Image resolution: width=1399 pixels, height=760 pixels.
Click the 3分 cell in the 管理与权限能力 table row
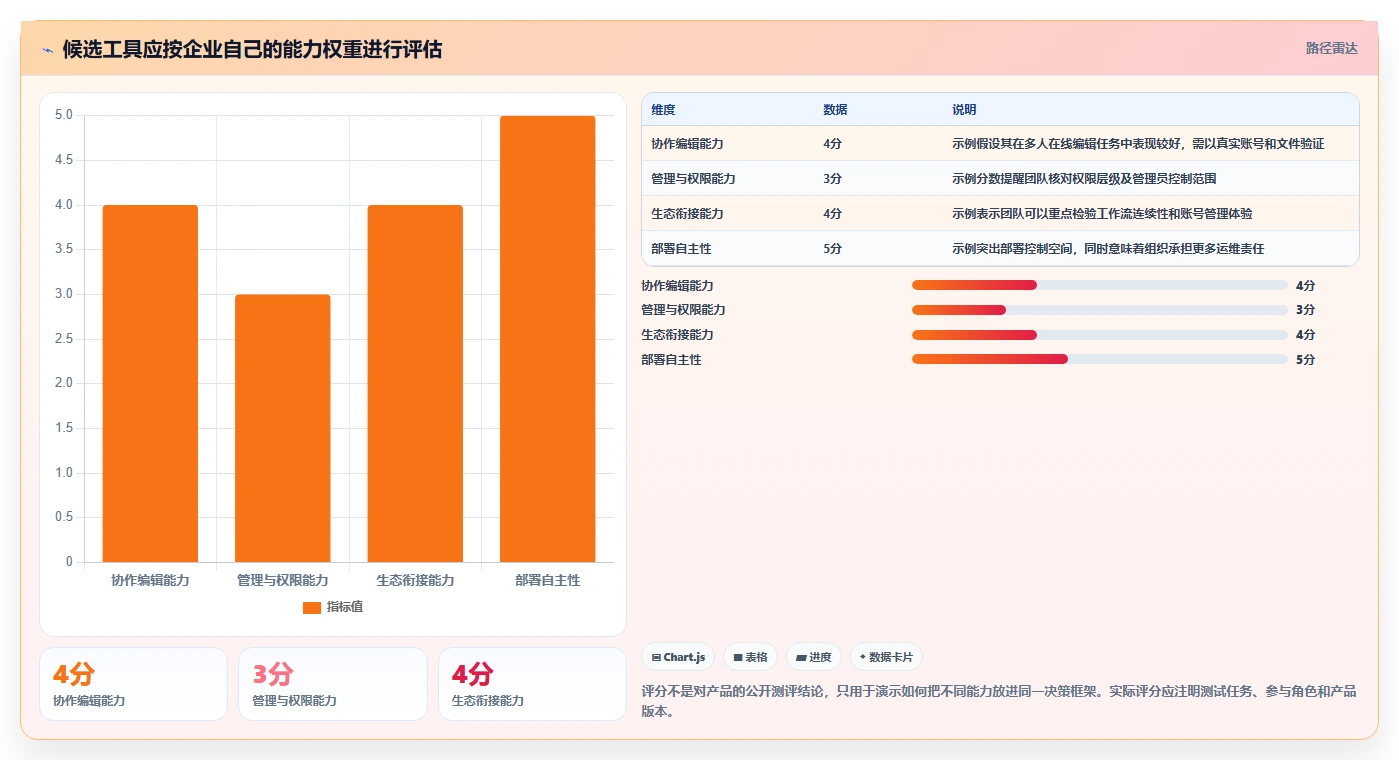832,179
